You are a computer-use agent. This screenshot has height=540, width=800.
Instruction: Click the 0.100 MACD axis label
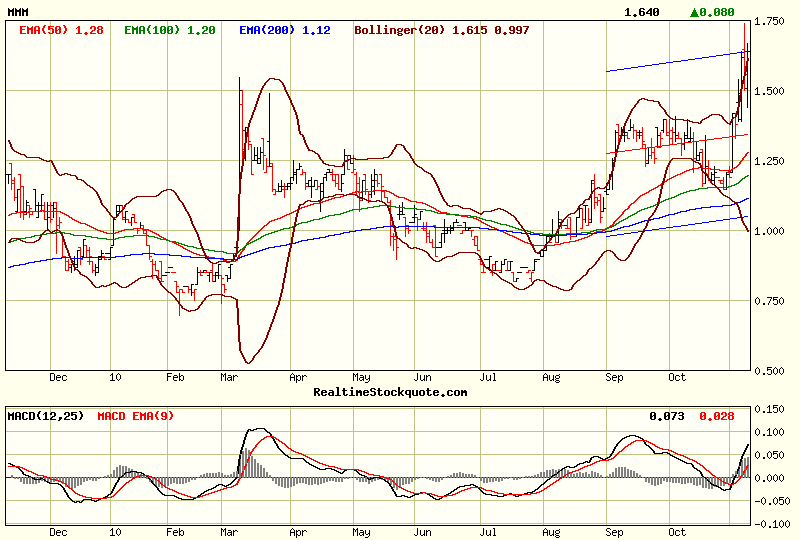769,432
